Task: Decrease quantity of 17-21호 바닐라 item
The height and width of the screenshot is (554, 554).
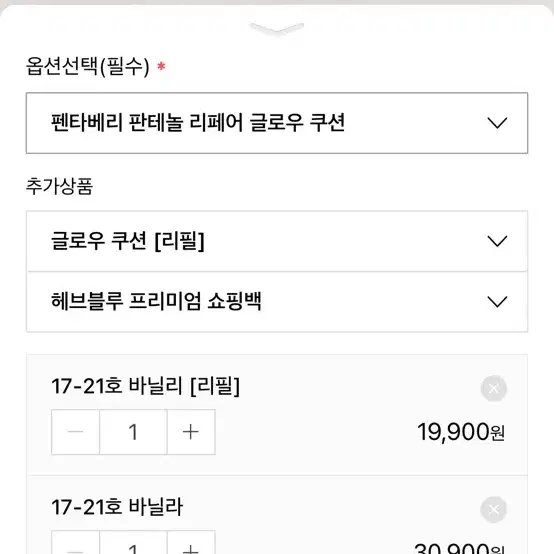Action: pos(75,543)
